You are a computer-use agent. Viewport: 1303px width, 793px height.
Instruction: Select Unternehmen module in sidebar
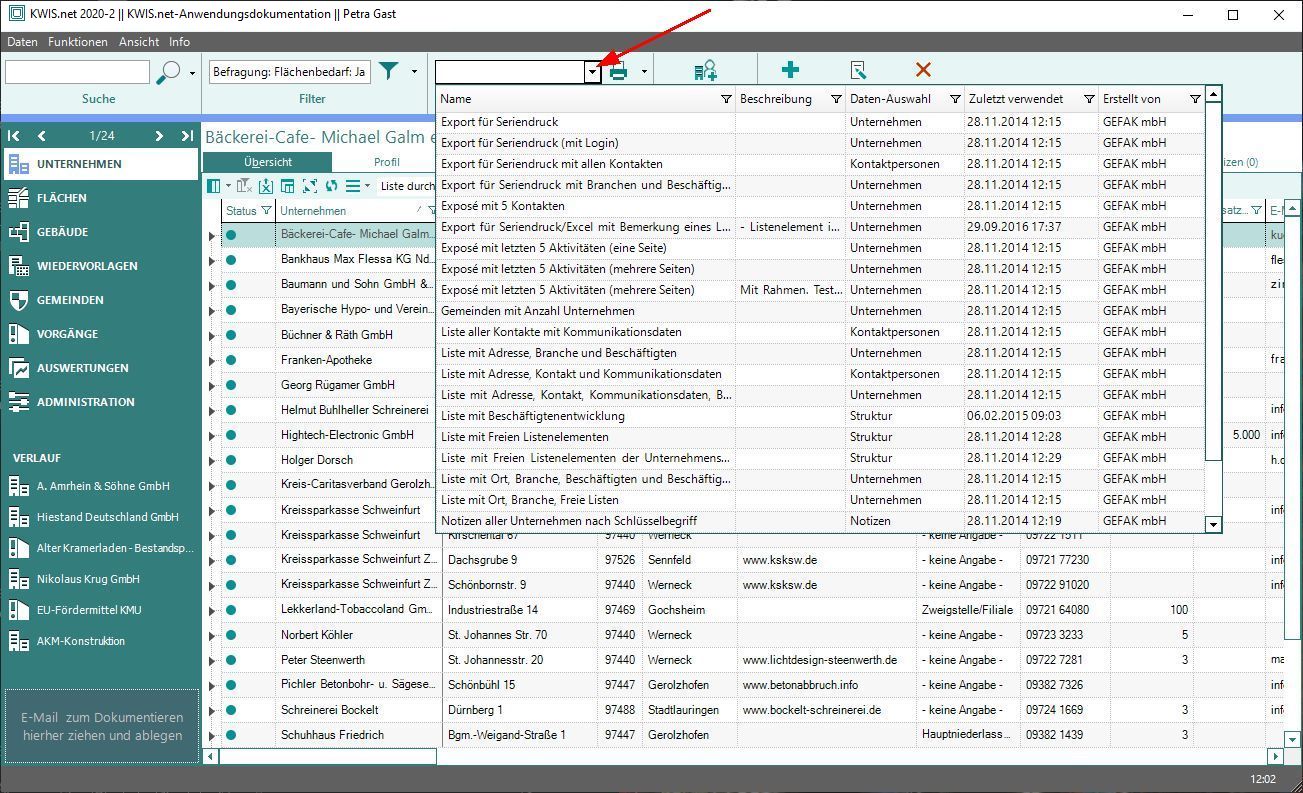100,164
